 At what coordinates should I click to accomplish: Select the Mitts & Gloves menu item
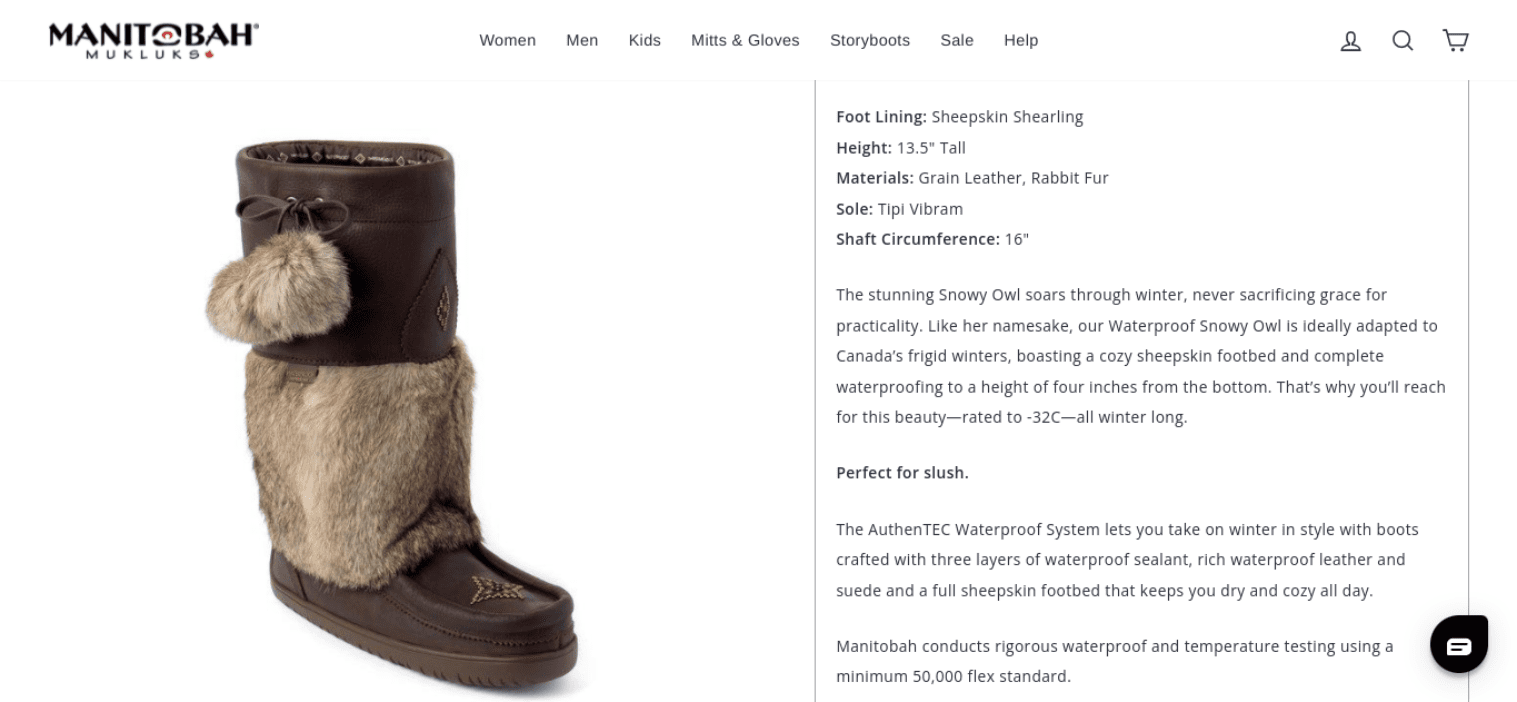coord(744,40)
